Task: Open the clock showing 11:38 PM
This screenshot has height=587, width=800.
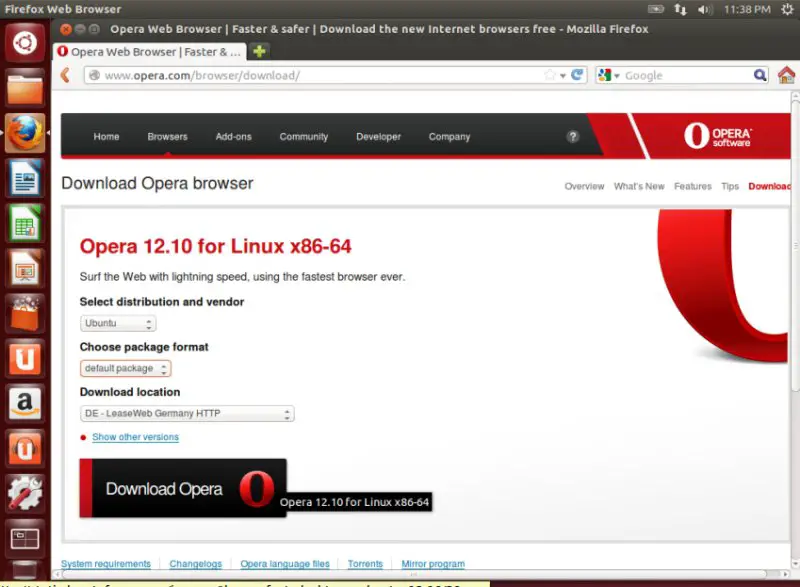Action: tap(747, 9)
